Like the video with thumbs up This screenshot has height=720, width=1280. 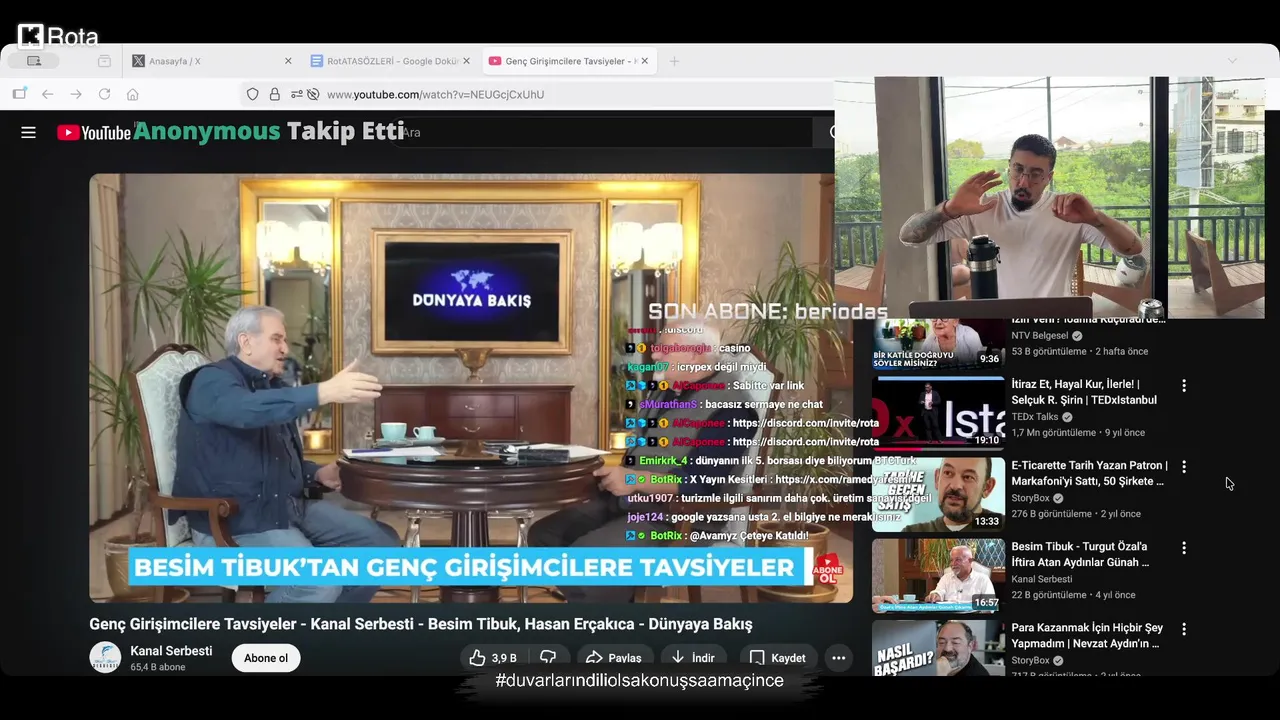click(x=493, y=658)
